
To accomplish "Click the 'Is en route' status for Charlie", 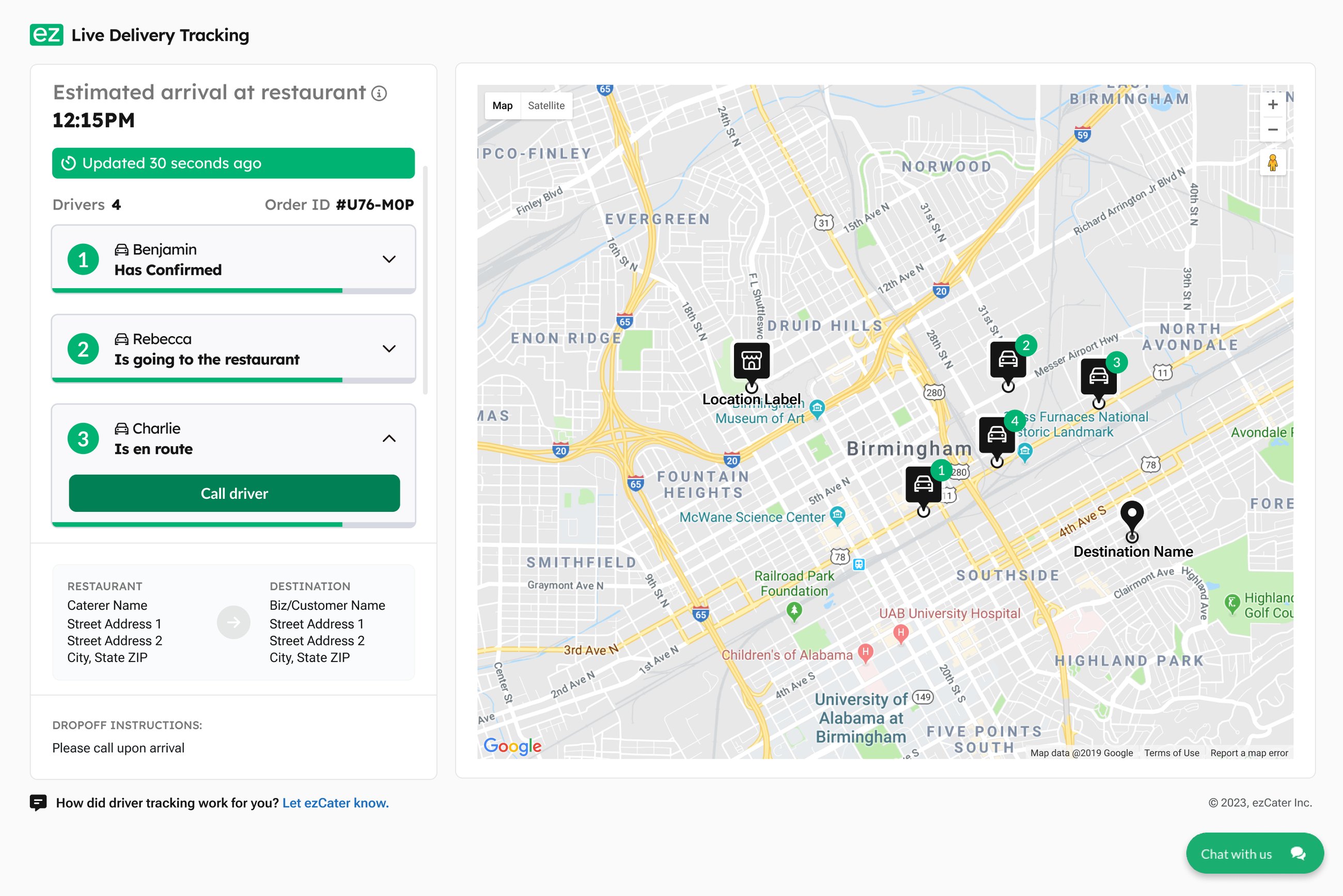I will pyautogui.click(x=153, y=449).
